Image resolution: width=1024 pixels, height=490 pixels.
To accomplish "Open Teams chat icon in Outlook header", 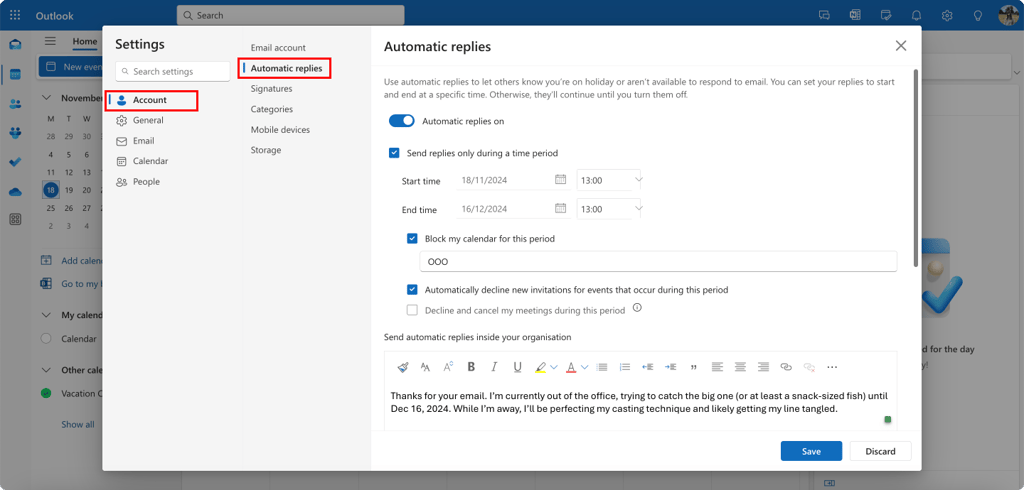I will [x=825, y=16].
